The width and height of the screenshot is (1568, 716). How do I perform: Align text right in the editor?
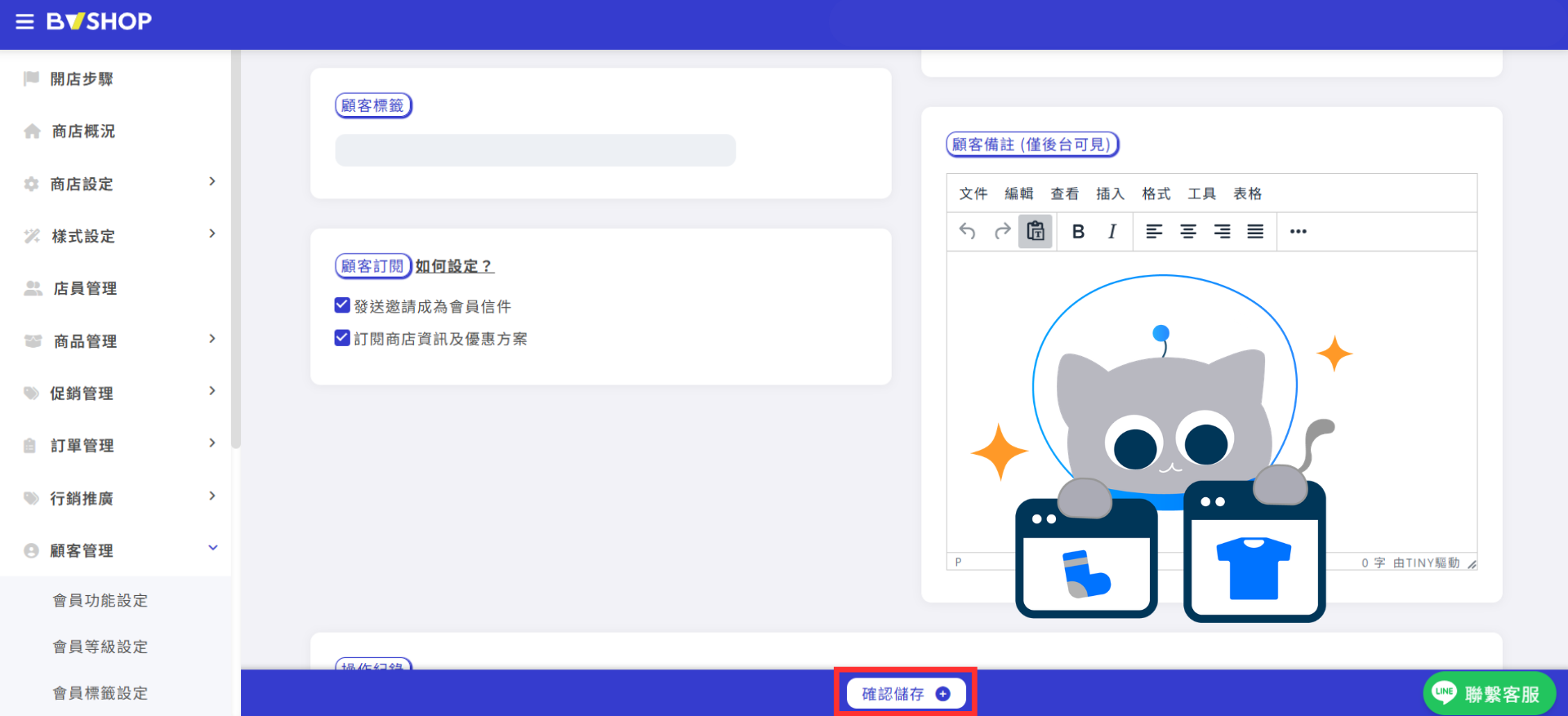pyautogui.click(x=1222, y=232)
